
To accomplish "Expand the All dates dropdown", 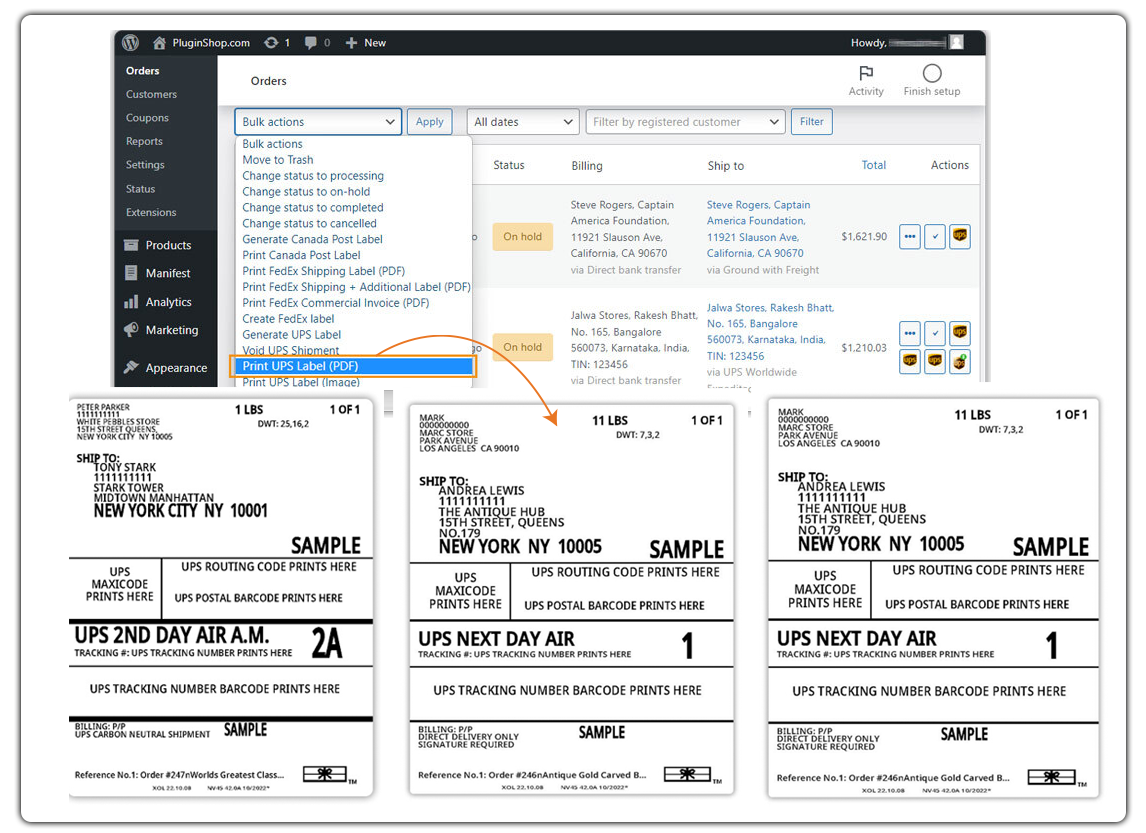I will [x=522, y=120].
